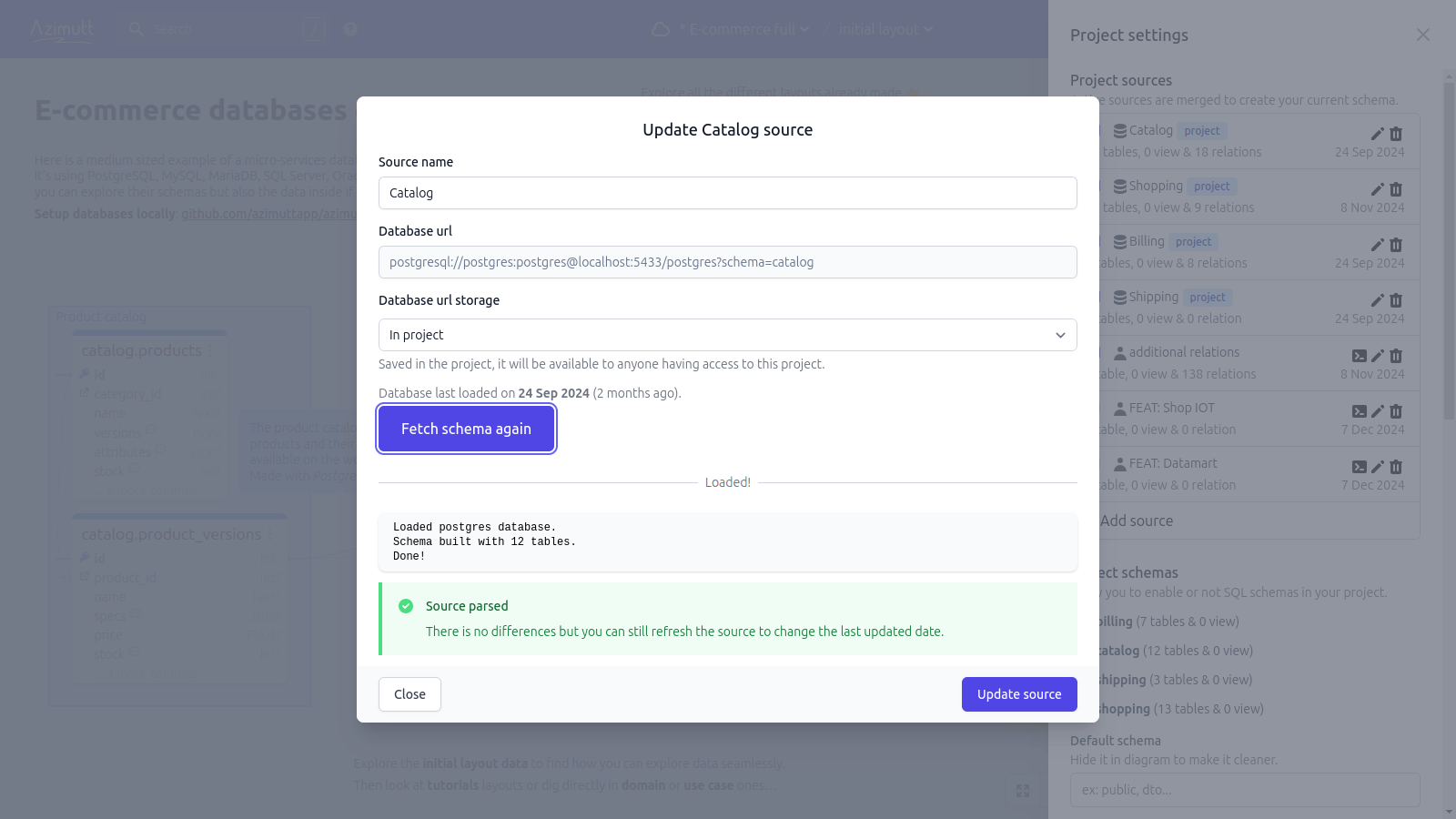This screenshot has width=1456, height=819.
Task: Delete the FEAT: Shop IOT source
Action: pos(1395,410)
